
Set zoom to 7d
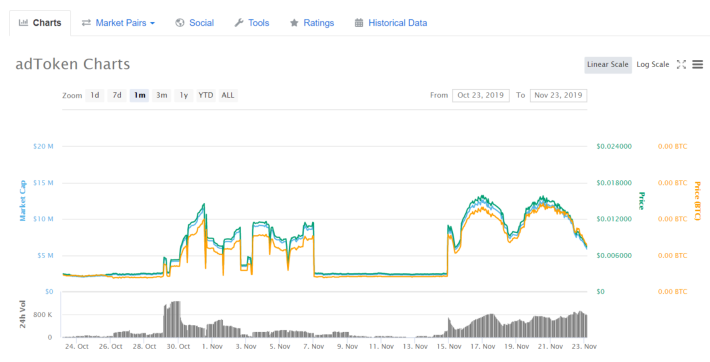click(117, 95)
